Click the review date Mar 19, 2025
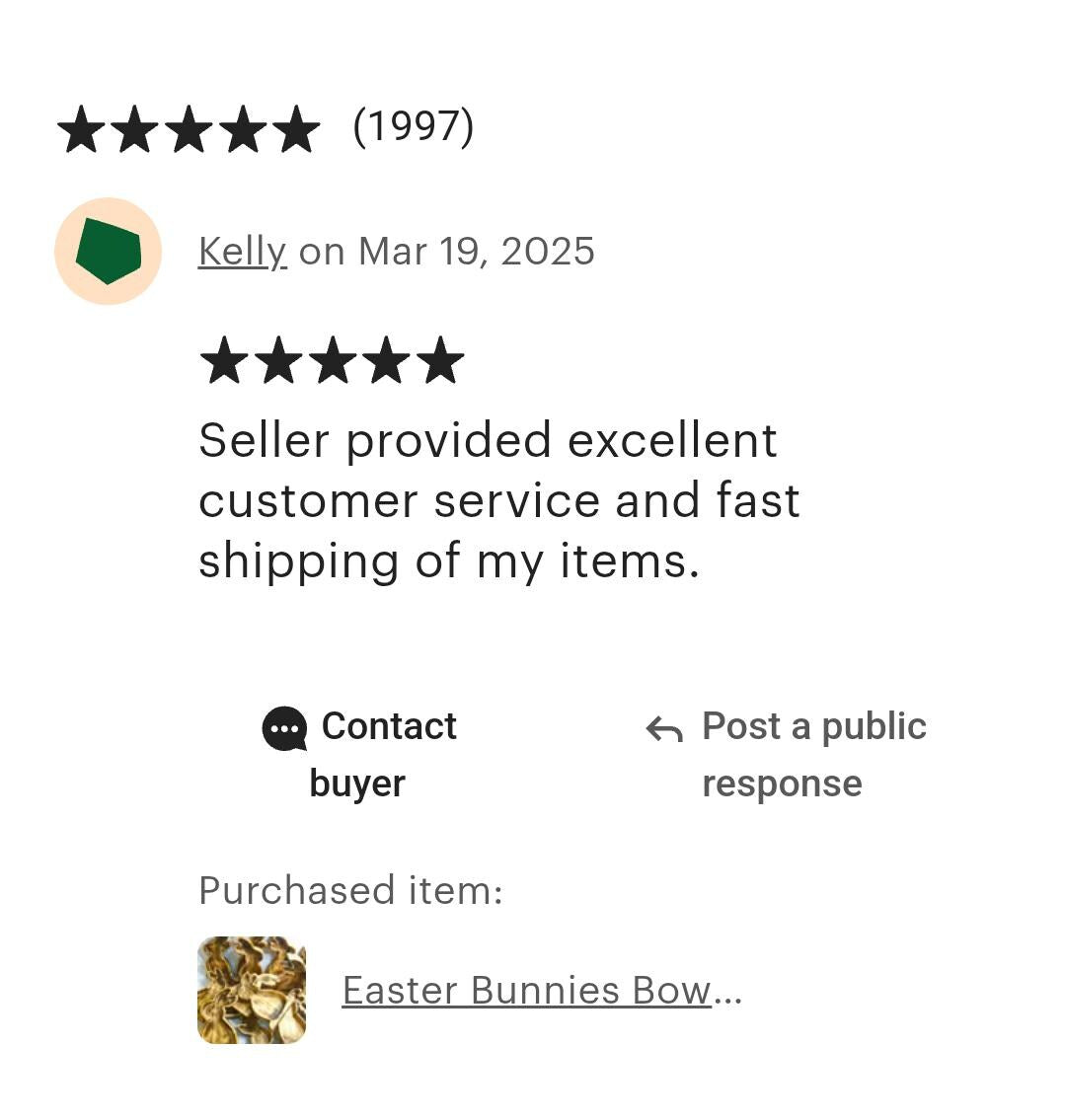1065x1120 pixels. (477, 252)
